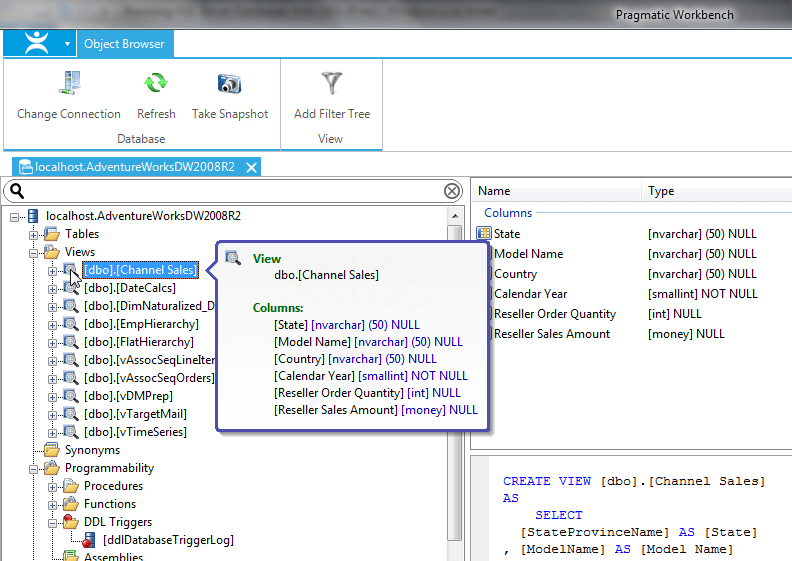The image size is (792, 561).
Task: Click the tree scrollbar up arrow
Action: pos(455,216)
